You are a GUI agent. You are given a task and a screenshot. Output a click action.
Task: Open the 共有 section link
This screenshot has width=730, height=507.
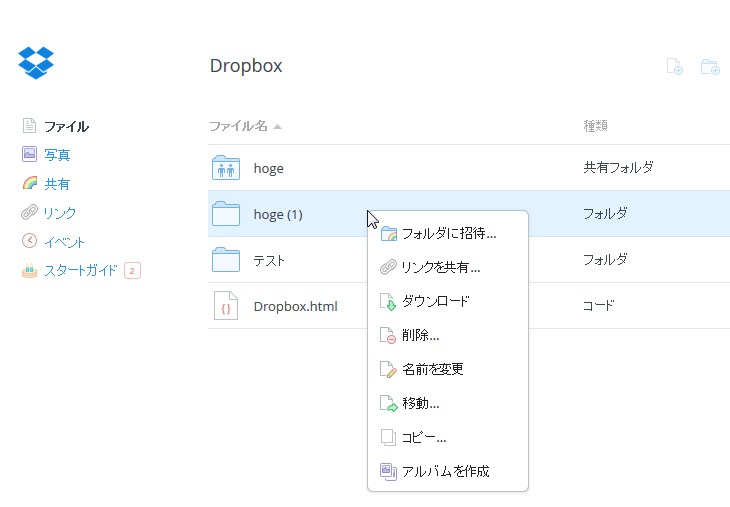pos(57,184)
